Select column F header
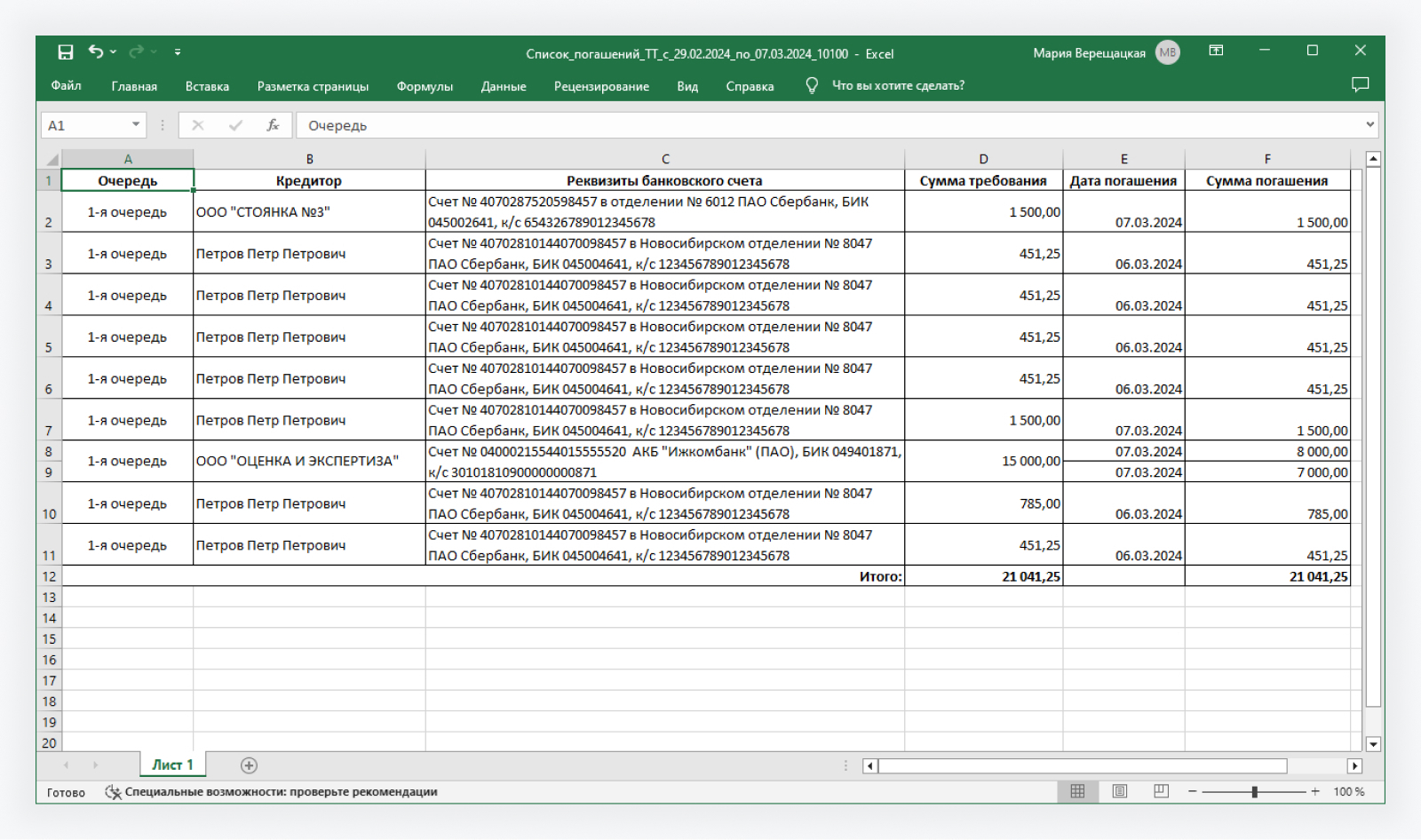Screen dimensions: 1421x840 tap(1267, 159)
